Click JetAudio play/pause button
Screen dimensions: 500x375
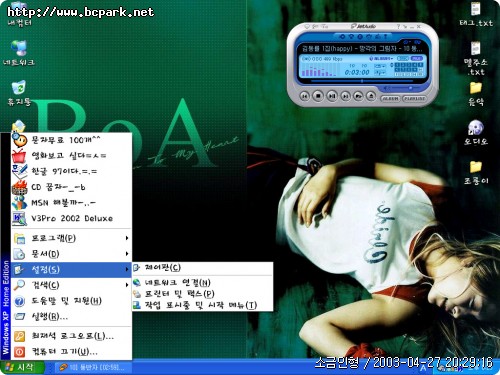(x=332, y=96)
